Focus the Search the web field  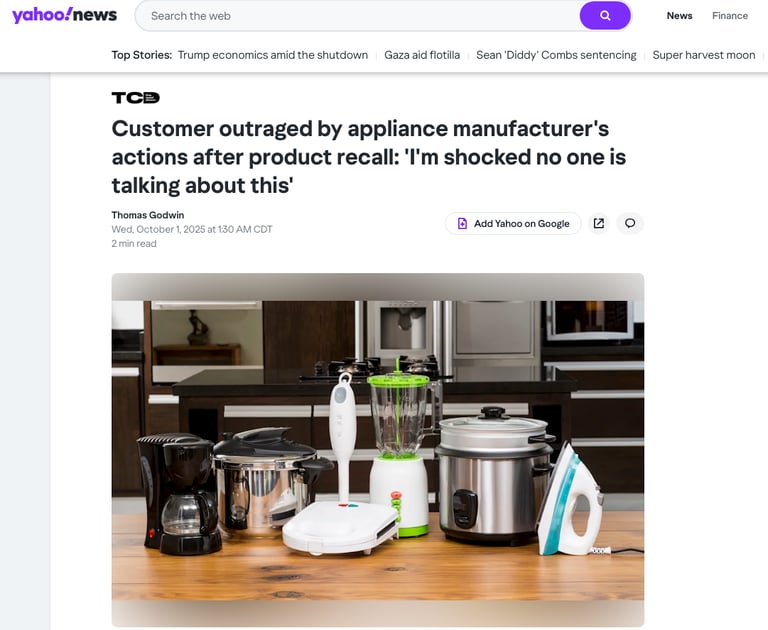[360, 16]
